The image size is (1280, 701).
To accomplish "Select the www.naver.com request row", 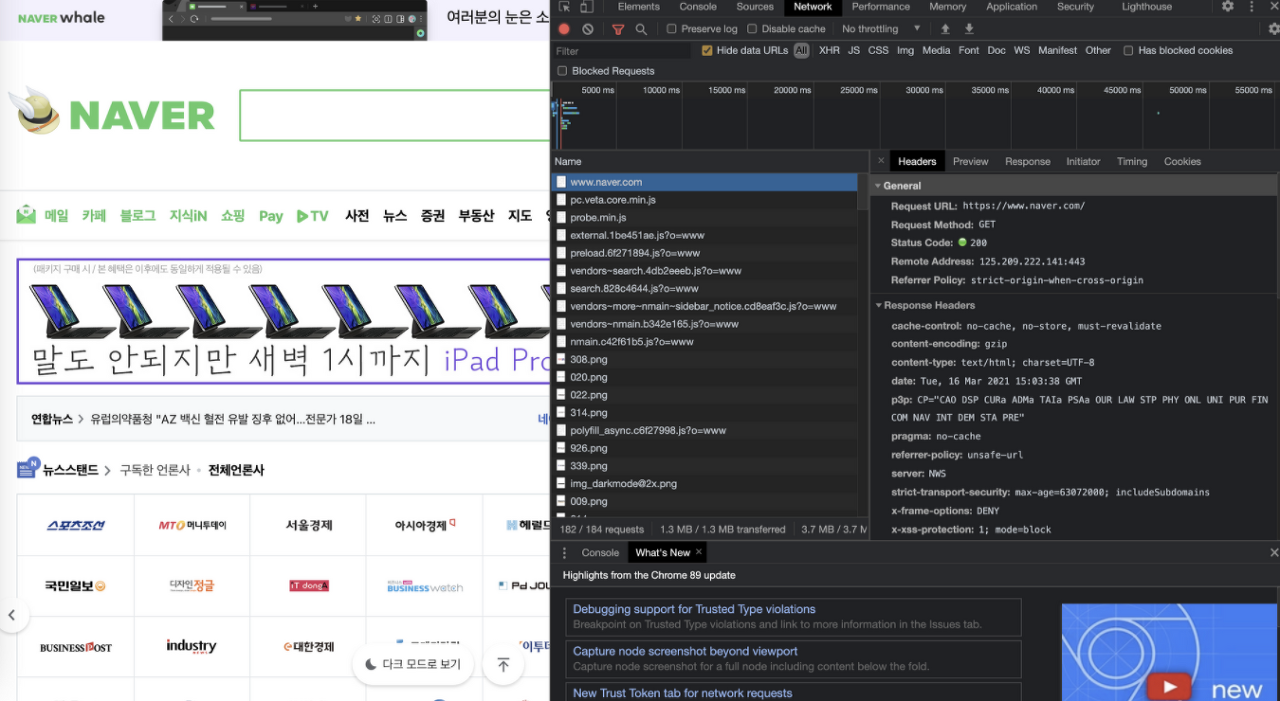I will 704,182.
